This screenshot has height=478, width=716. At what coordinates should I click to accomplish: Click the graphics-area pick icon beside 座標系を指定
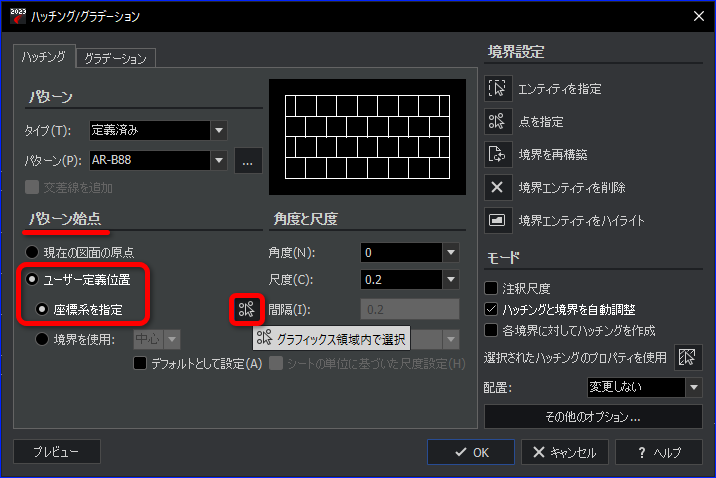pyautogui.click(x=247, y=310)
